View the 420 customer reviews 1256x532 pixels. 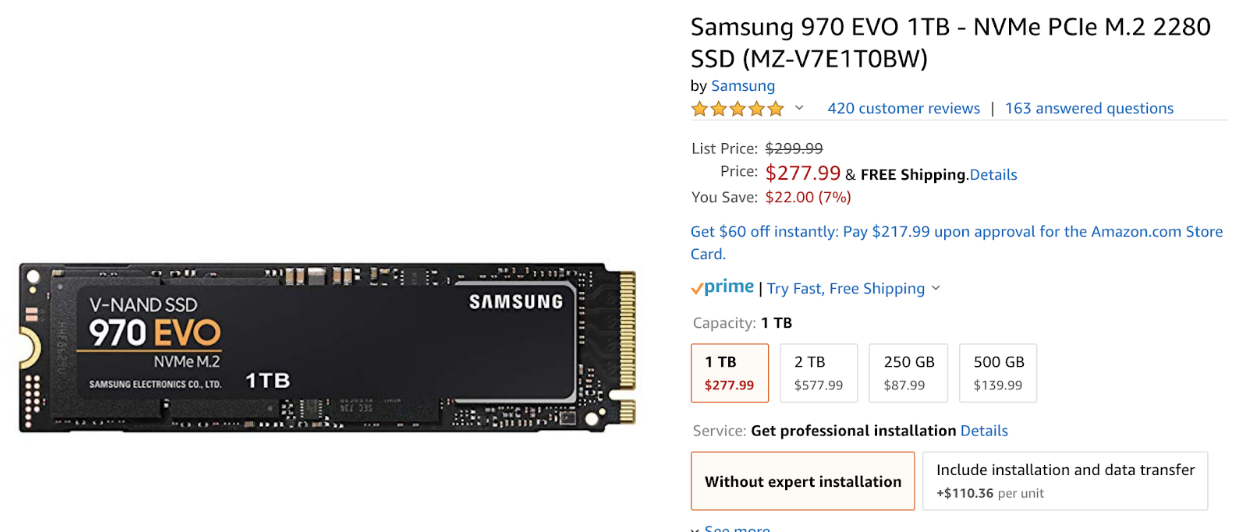904,108
